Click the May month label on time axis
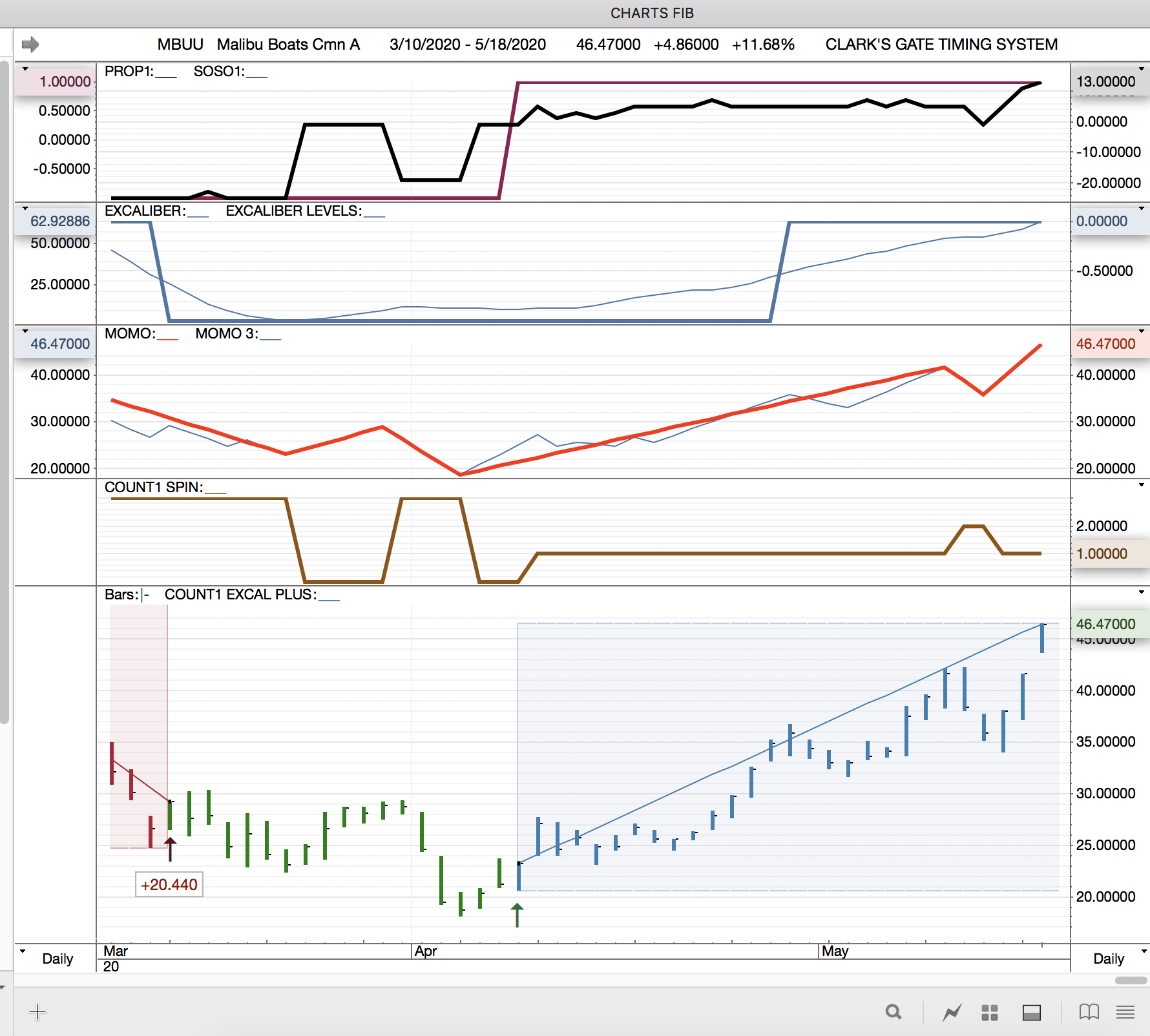The height and width of the screenshot is (1036, 1150). (x=835, y=951)
